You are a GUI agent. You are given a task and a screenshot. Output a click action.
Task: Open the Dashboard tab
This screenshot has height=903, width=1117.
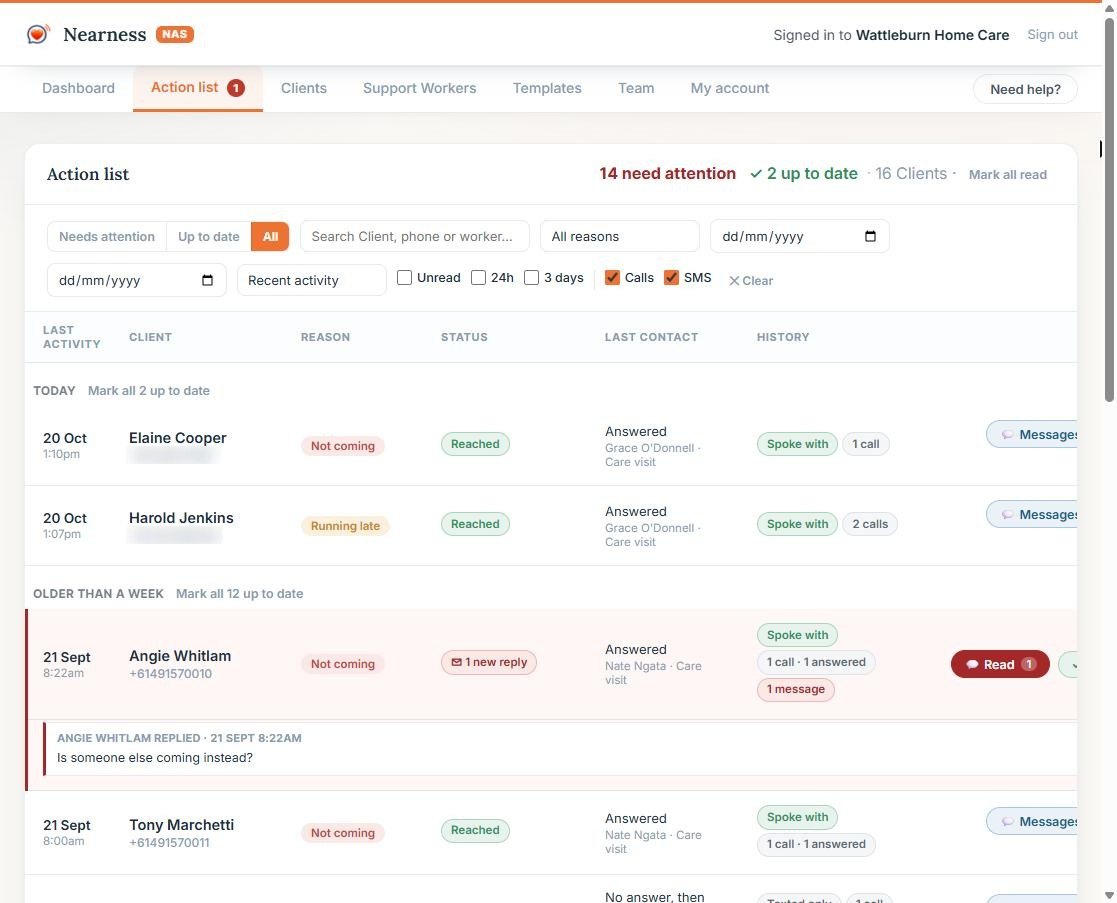(x=78, y=88)
